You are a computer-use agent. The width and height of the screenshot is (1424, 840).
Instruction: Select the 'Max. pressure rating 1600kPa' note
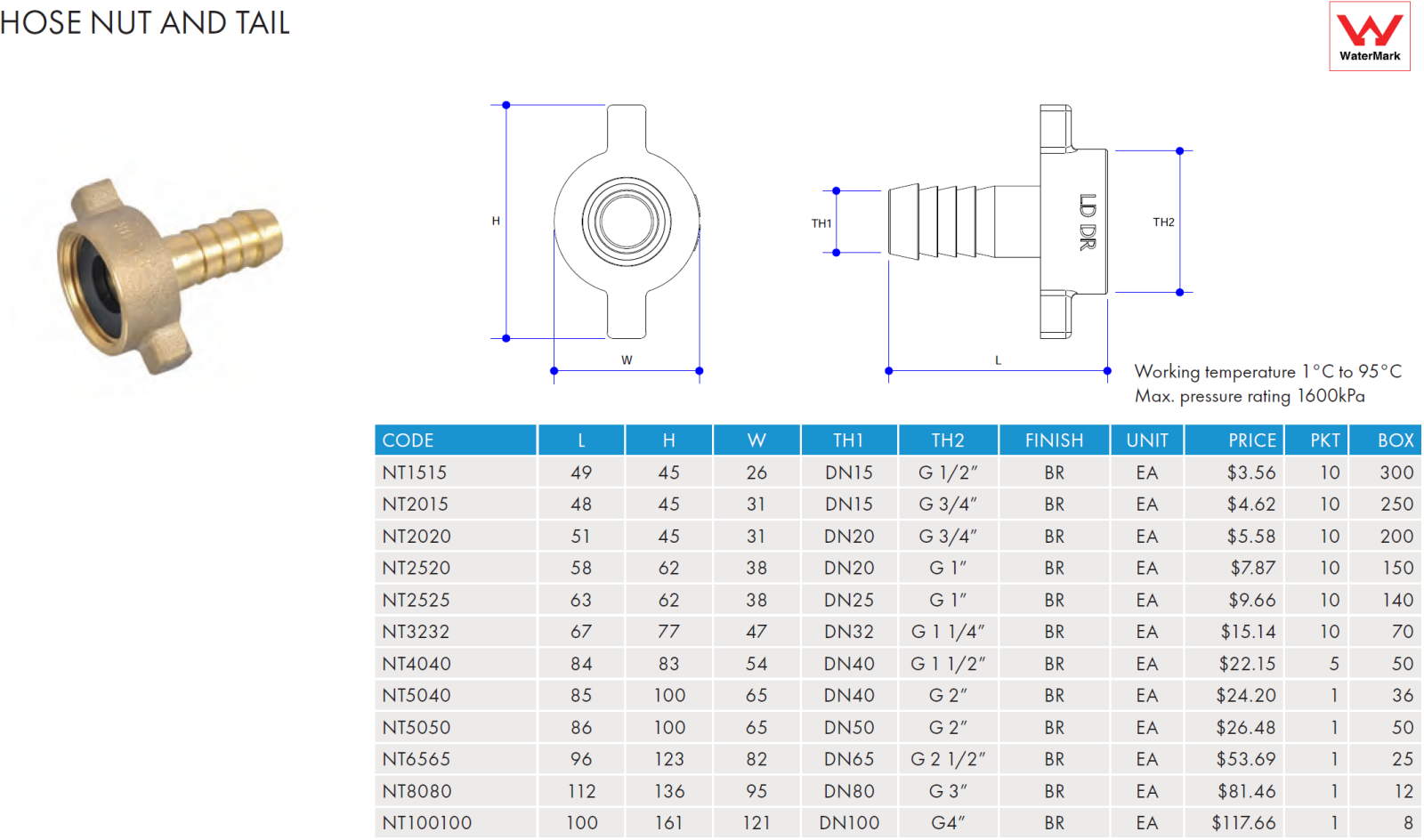(x=1250, y=396)
